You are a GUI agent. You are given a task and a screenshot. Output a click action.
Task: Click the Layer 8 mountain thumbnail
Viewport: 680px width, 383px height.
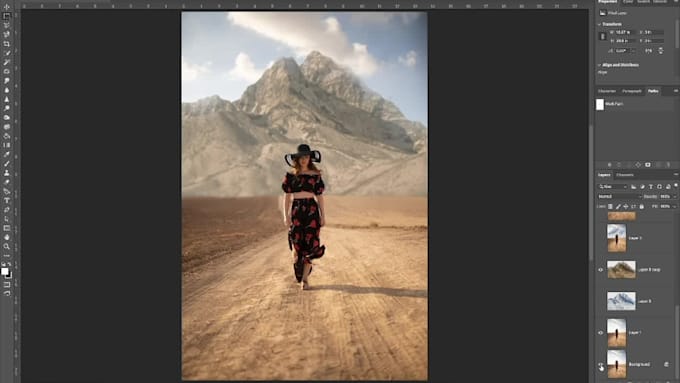621,301
